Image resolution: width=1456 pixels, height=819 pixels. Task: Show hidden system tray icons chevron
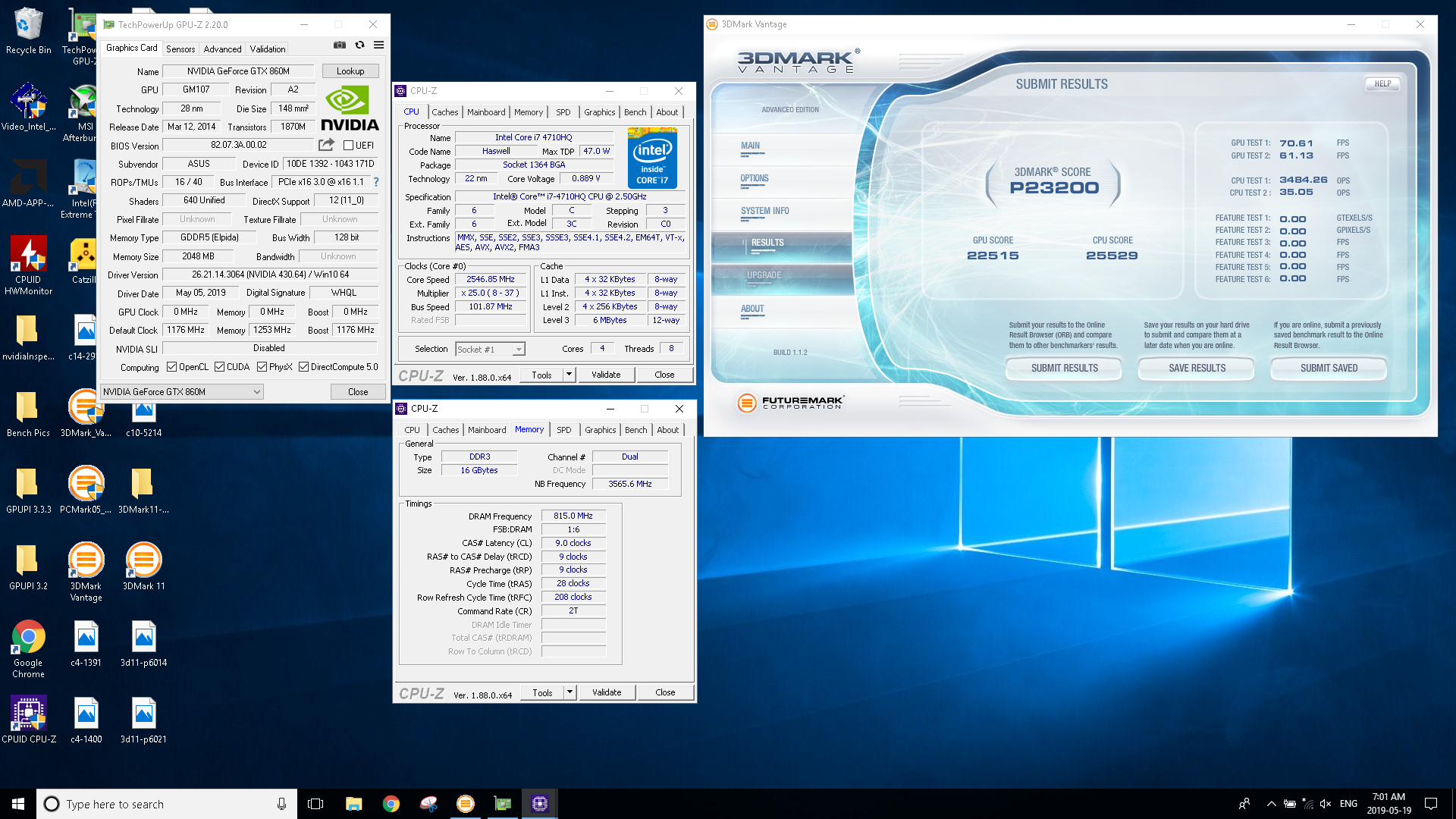(x=1271, y=804)
